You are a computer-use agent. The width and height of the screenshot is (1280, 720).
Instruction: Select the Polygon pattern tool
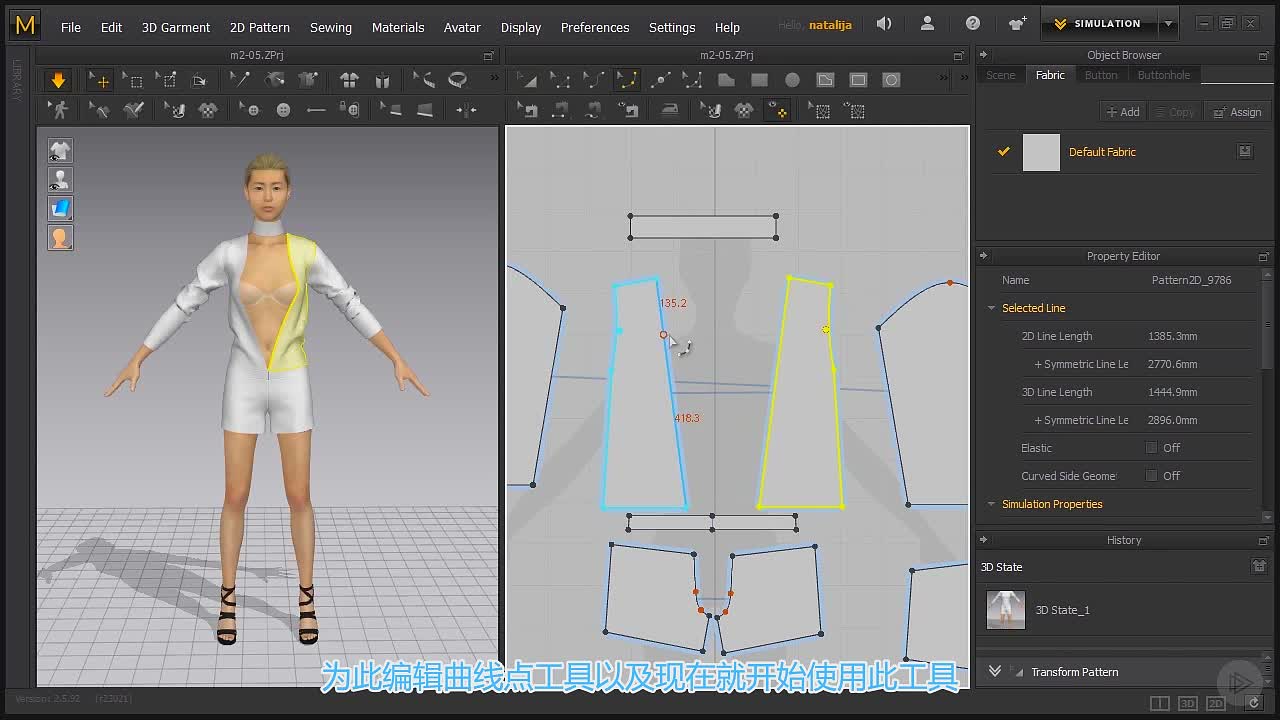(x=726, y=80)
